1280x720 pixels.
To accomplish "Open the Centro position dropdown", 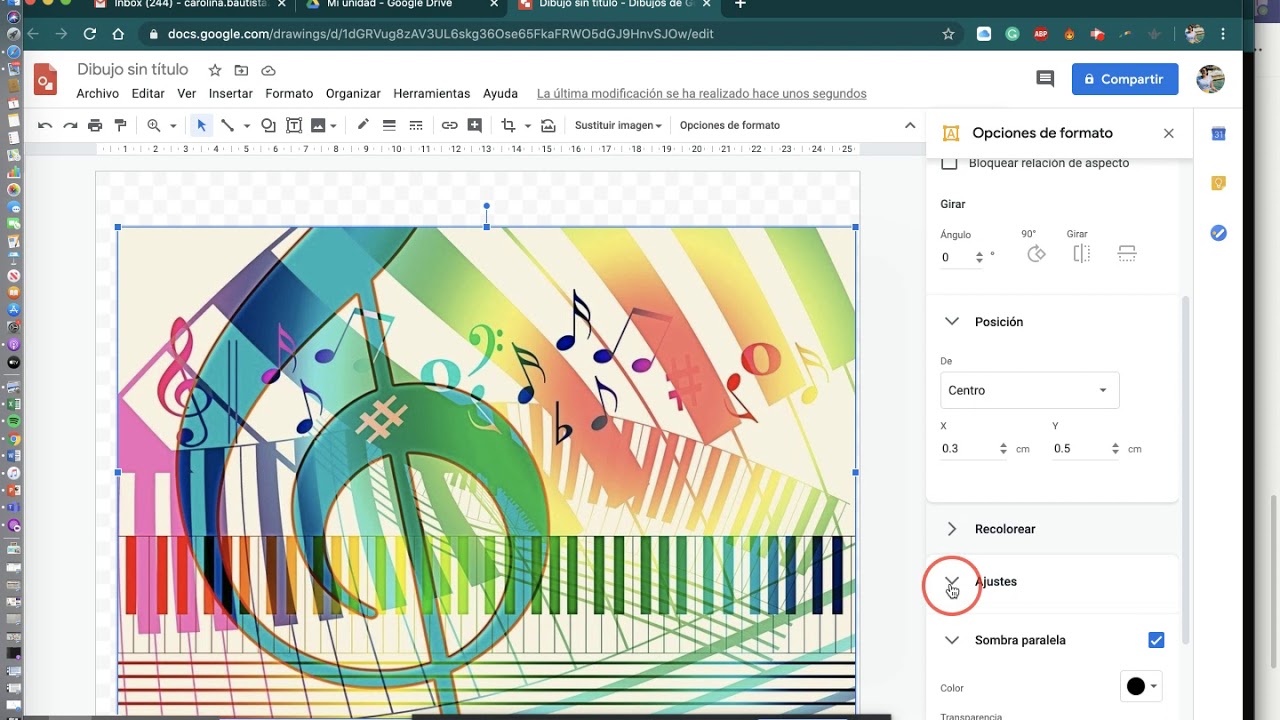I will tap(1029, 390).
